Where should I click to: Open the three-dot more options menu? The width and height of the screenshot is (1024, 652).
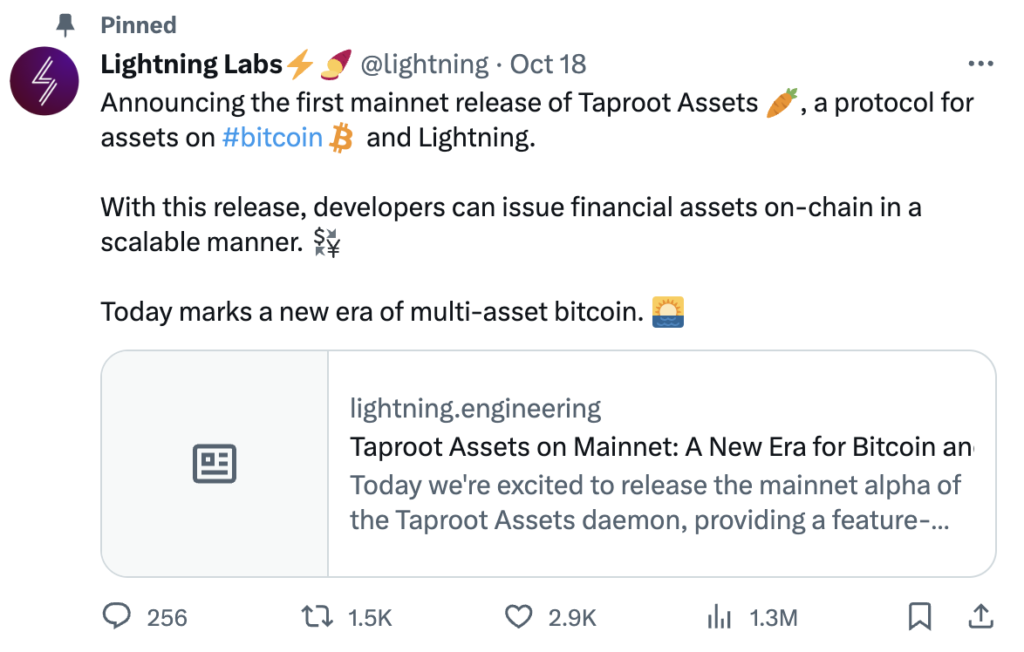[981, 63]
